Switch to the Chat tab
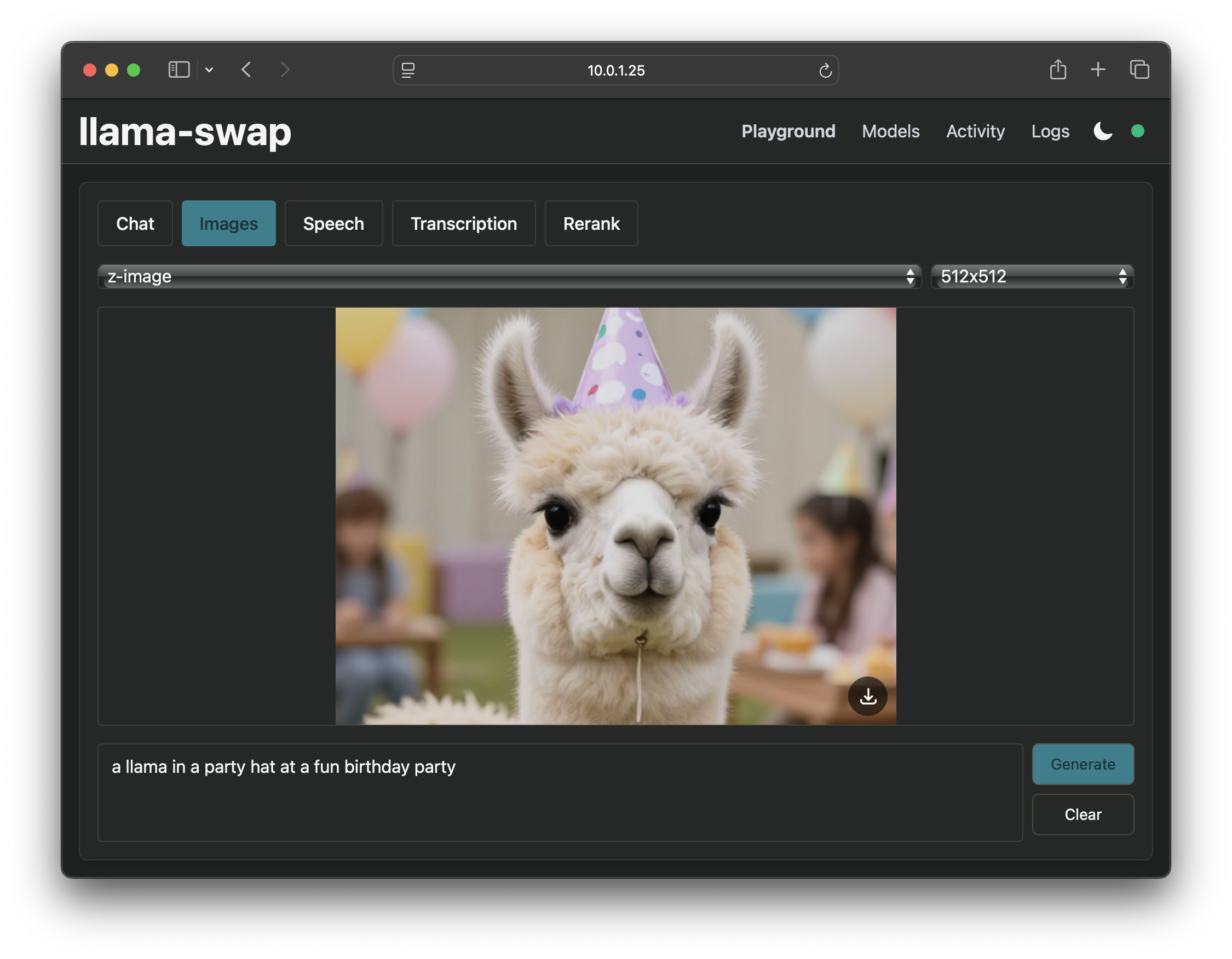Image resolution: width=1232 pixels, height=959 pixels. coord(135,224)
